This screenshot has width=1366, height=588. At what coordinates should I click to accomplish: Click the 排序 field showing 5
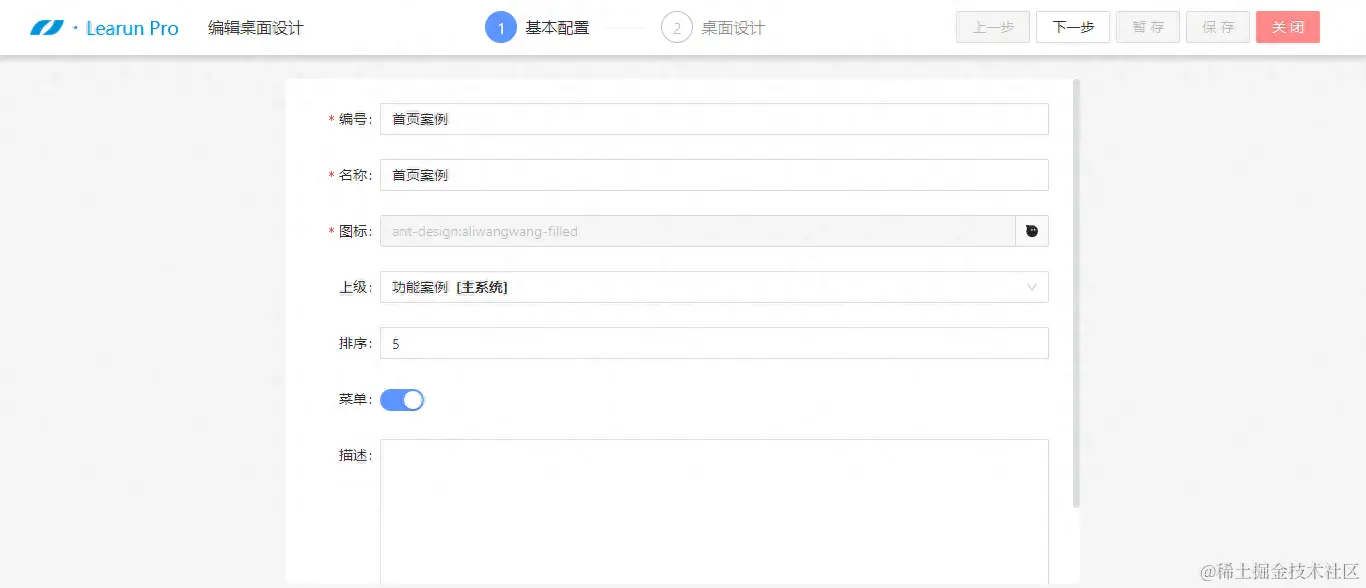point(714,343)
